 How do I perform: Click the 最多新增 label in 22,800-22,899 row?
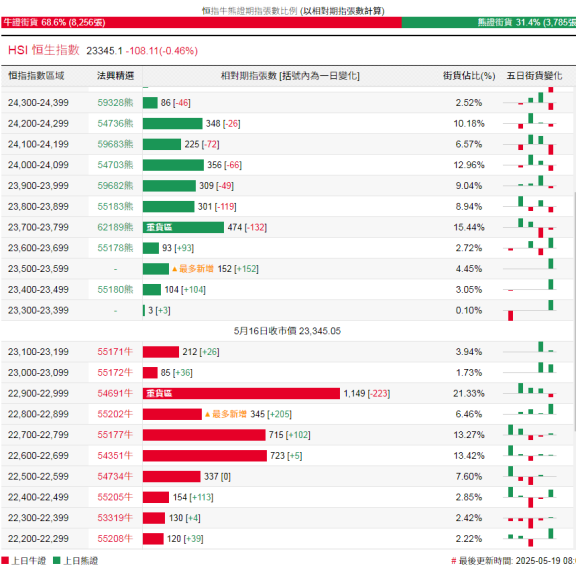tap(226, 414)
